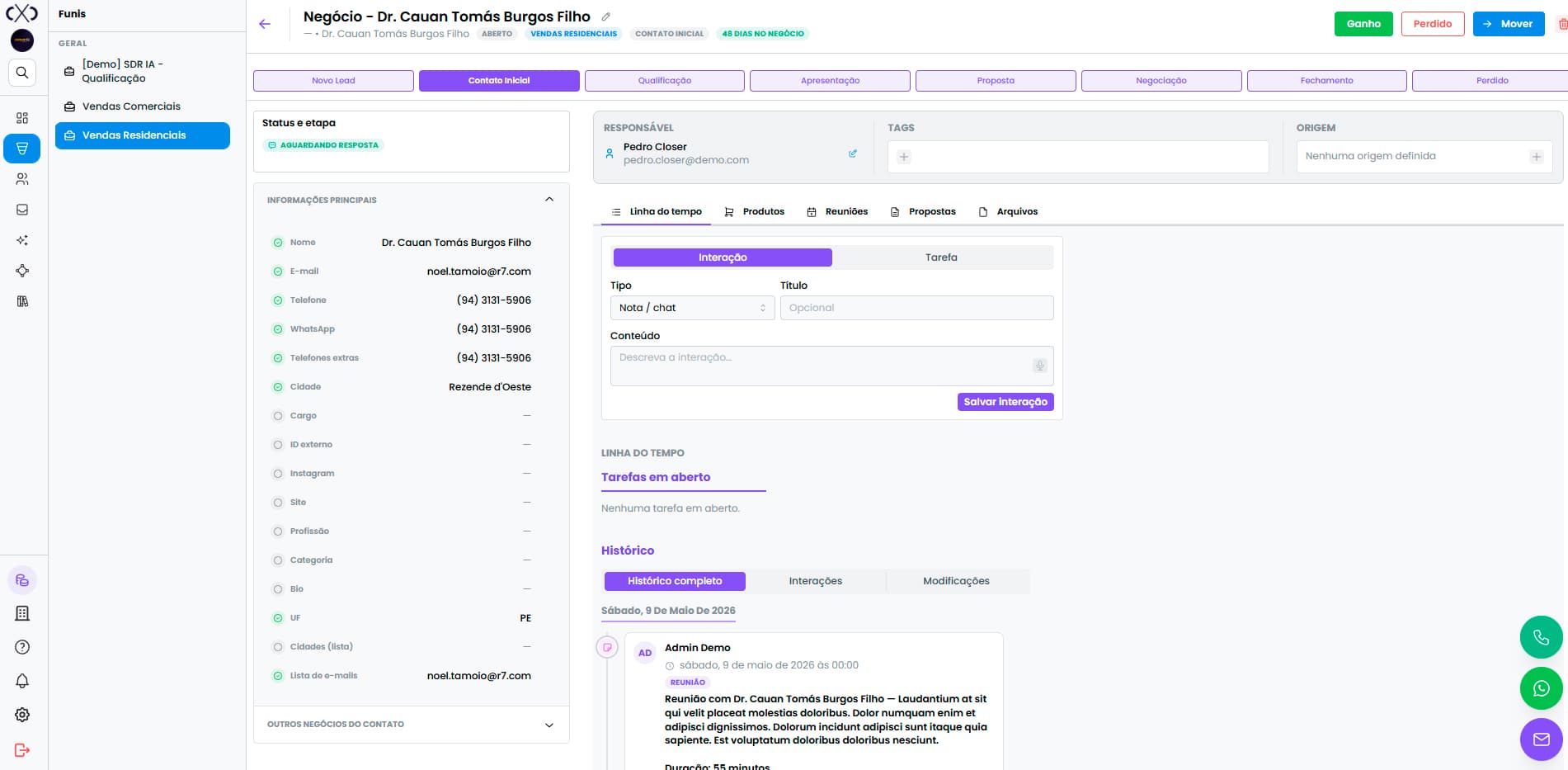Show the Interações history filter
Viewport: 1568px width, 770px height.
point(816,581)
